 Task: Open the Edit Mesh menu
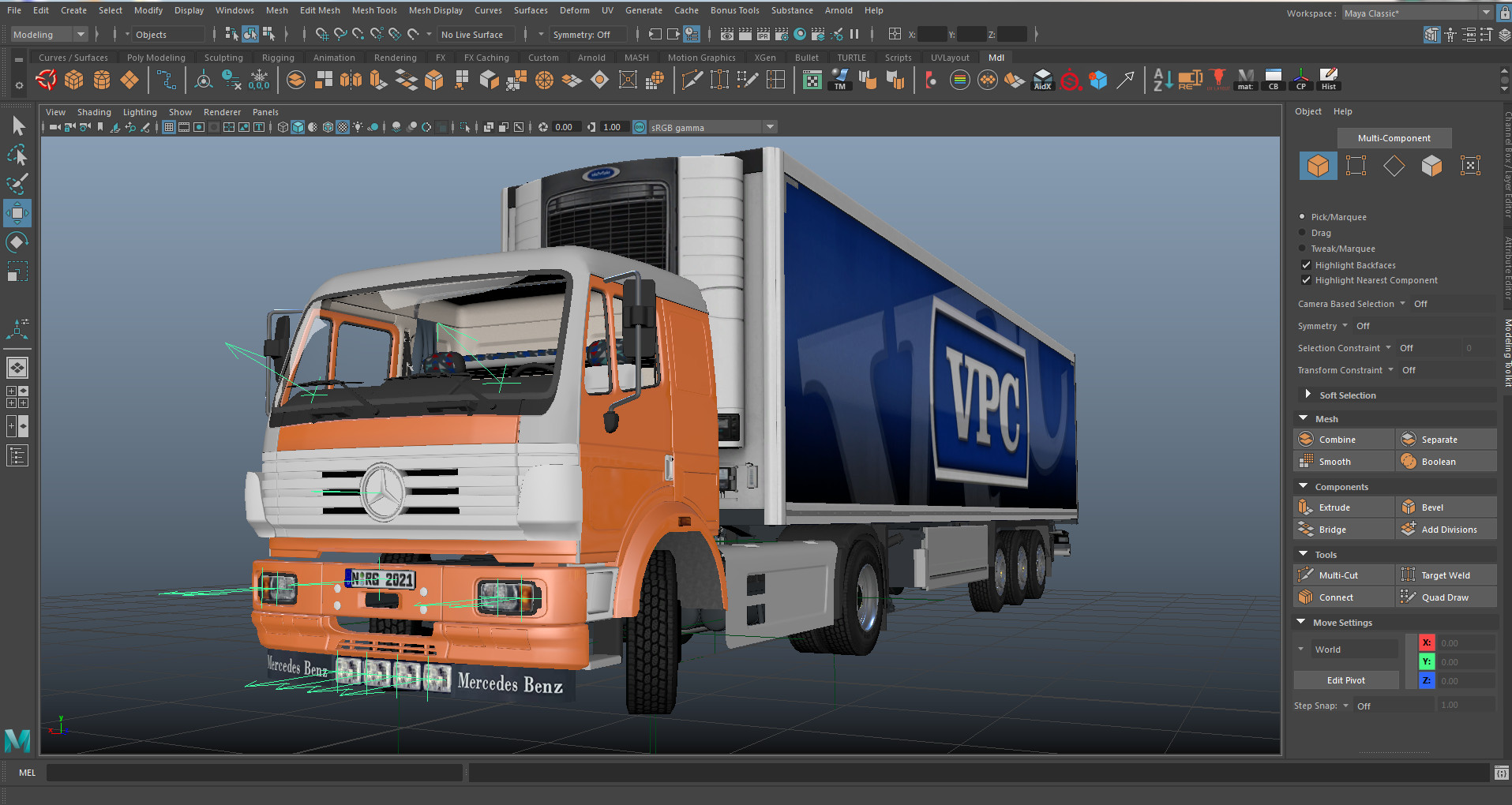coord(320,10)
